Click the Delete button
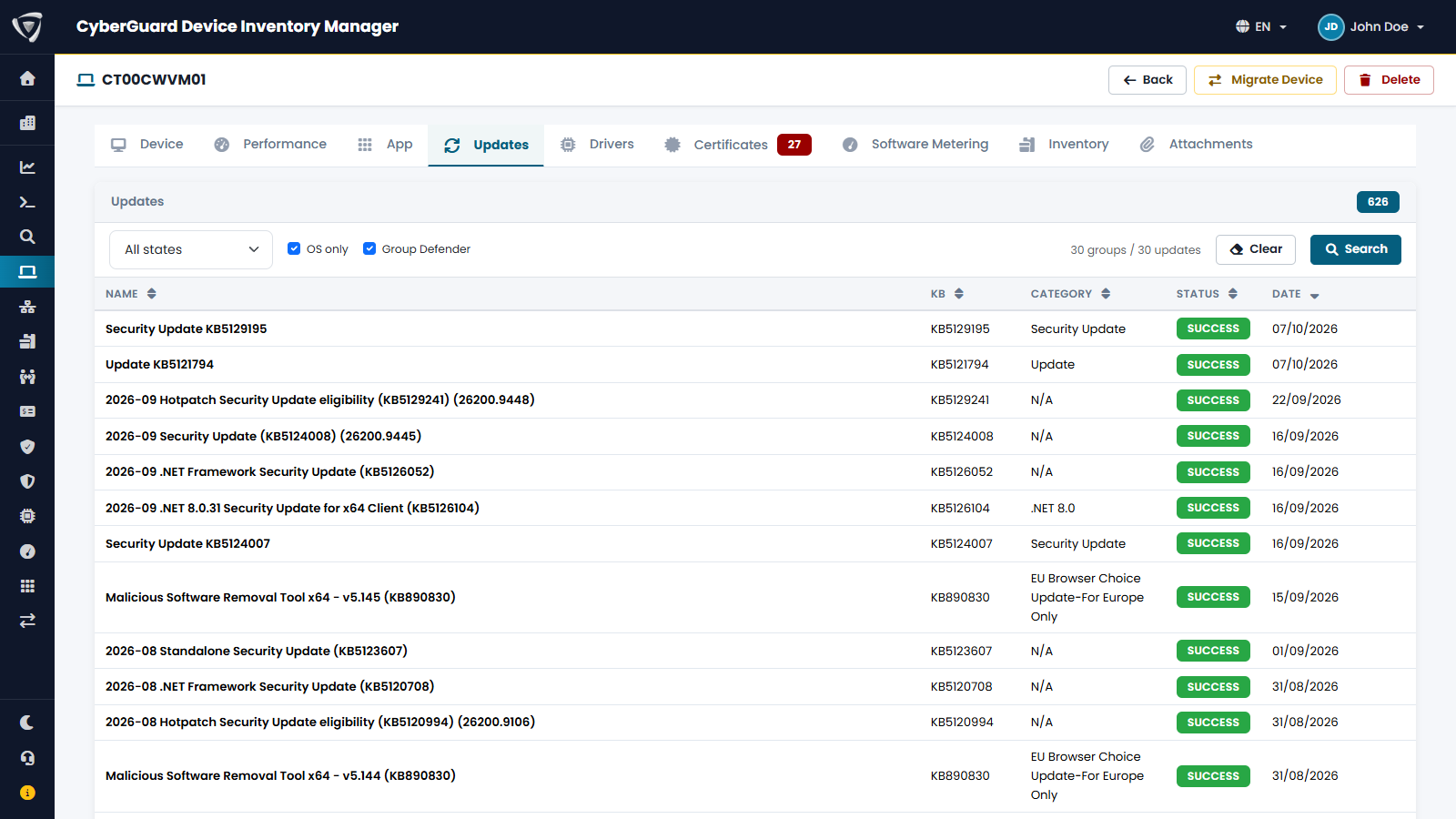Viewport: 1456px width, 819px height. [x=1389, y=80]
